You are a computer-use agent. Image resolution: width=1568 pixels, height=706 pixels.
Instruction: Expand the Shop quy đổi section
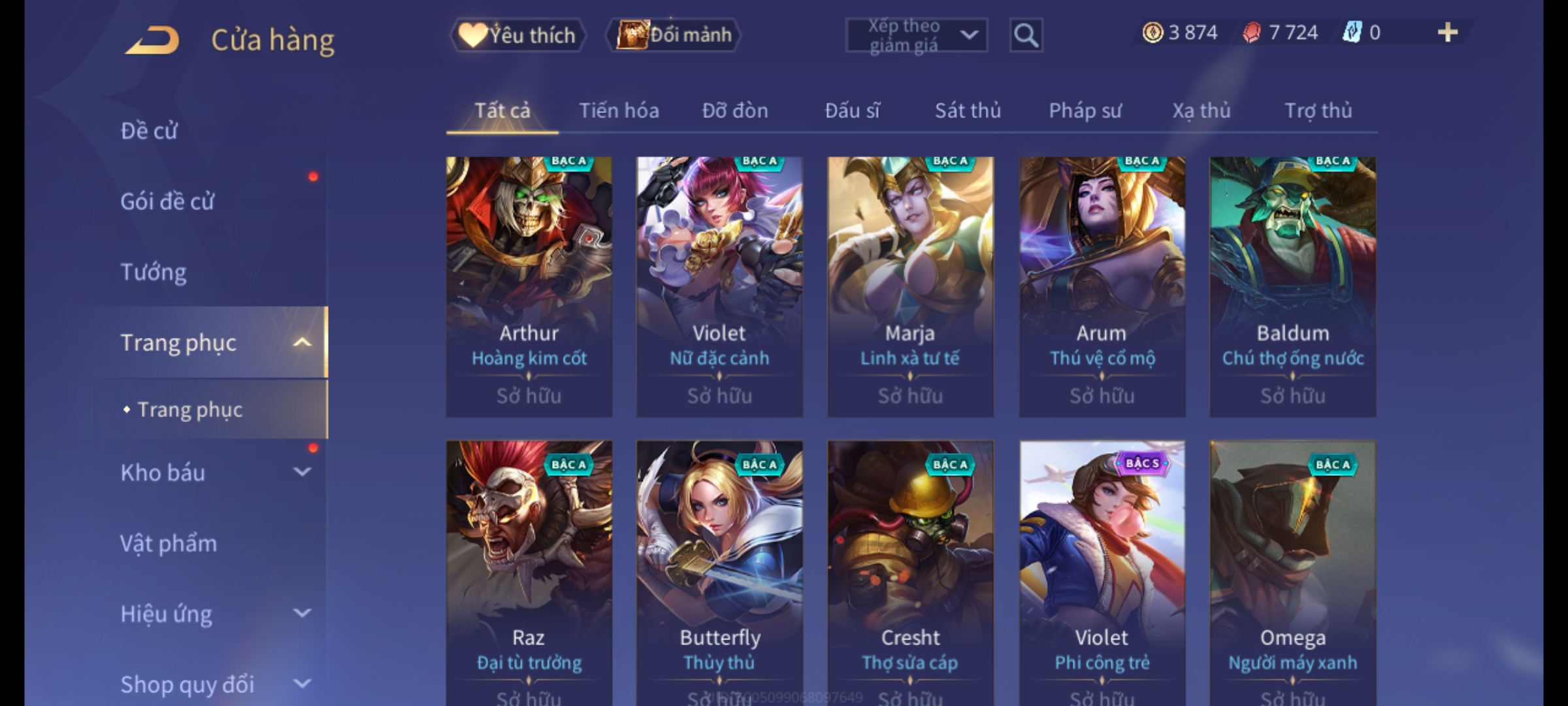click(302, 684)
